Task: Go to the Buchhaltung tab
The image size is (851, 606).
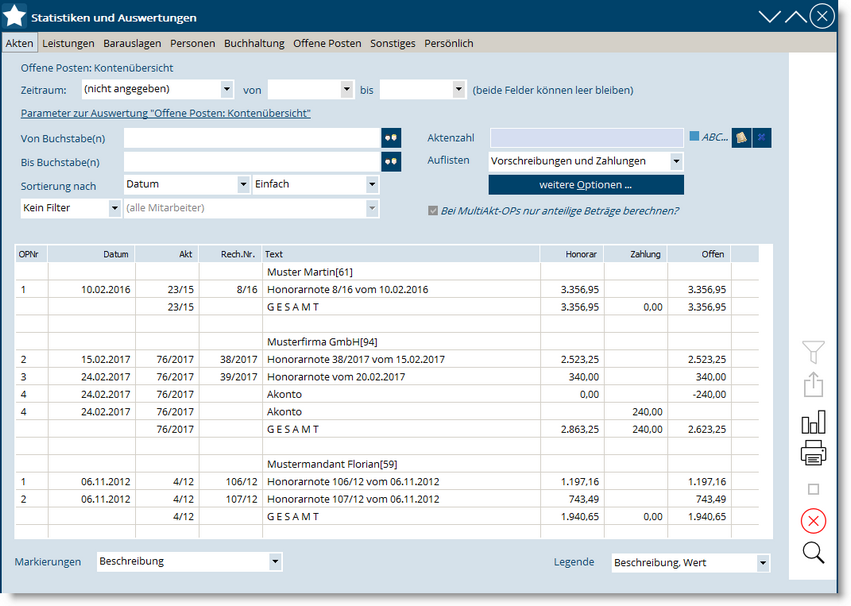Action: coord(254,43)
